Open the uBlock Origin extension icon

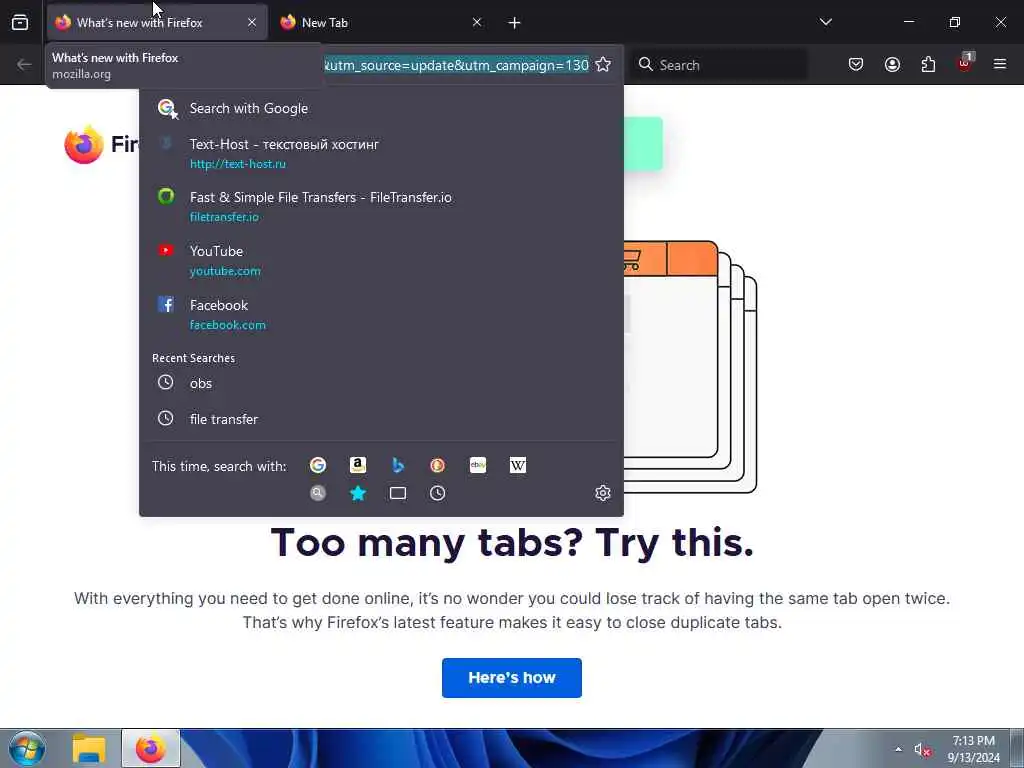(965, 63)
